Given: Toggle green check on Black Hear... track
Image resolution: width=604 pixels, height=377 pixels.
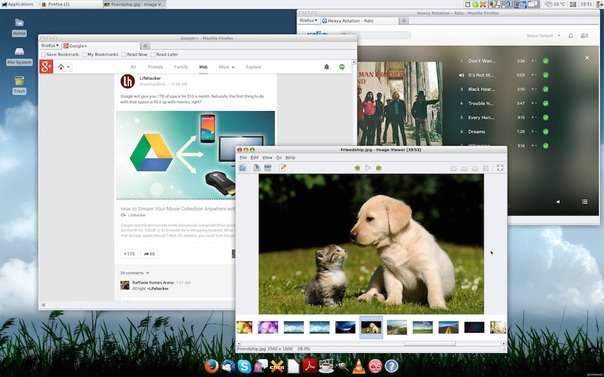Looking at the screenshot, I should 545,89.
